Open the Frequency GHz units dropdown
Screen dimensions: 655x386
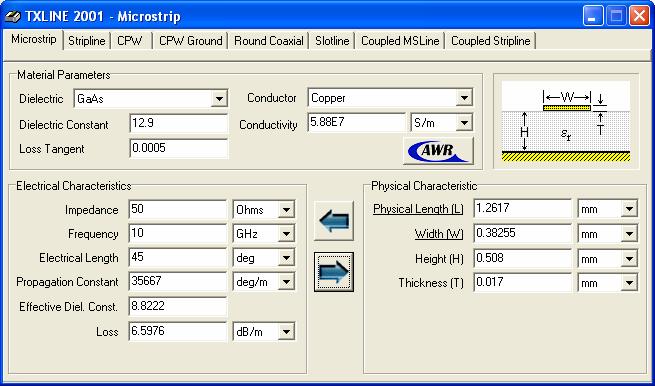pos(286,234)
